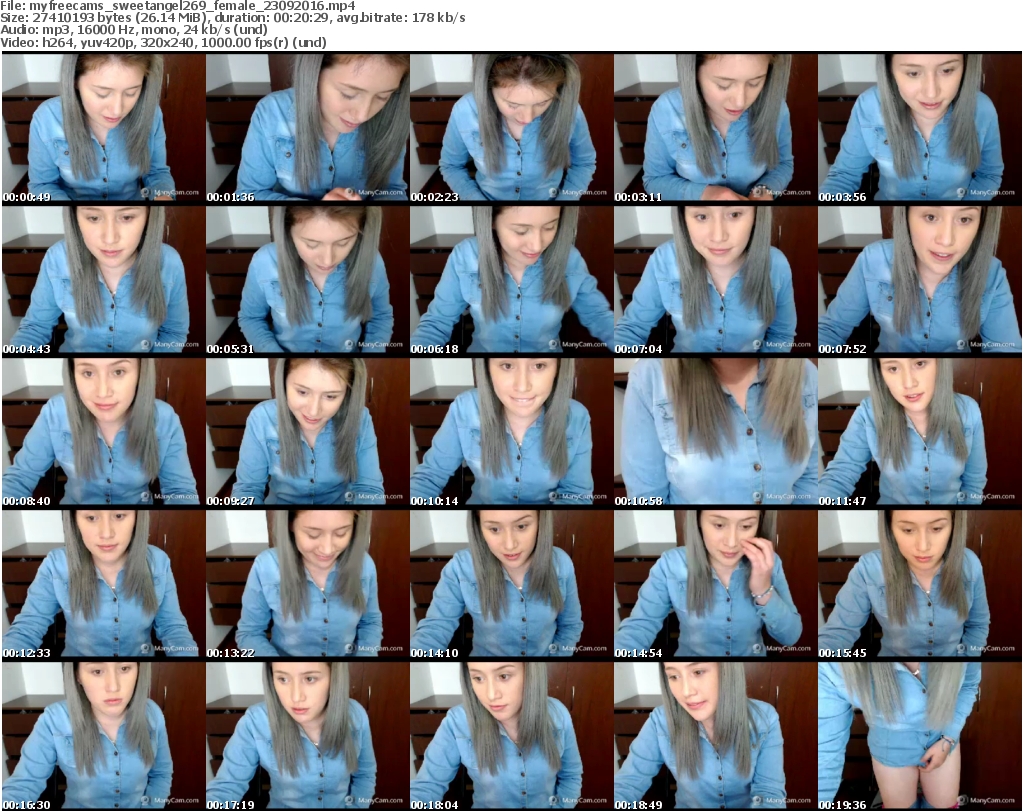Pick the frame stamped 00:05:31
The image size is (1024, 811).
tap(308, 280)
